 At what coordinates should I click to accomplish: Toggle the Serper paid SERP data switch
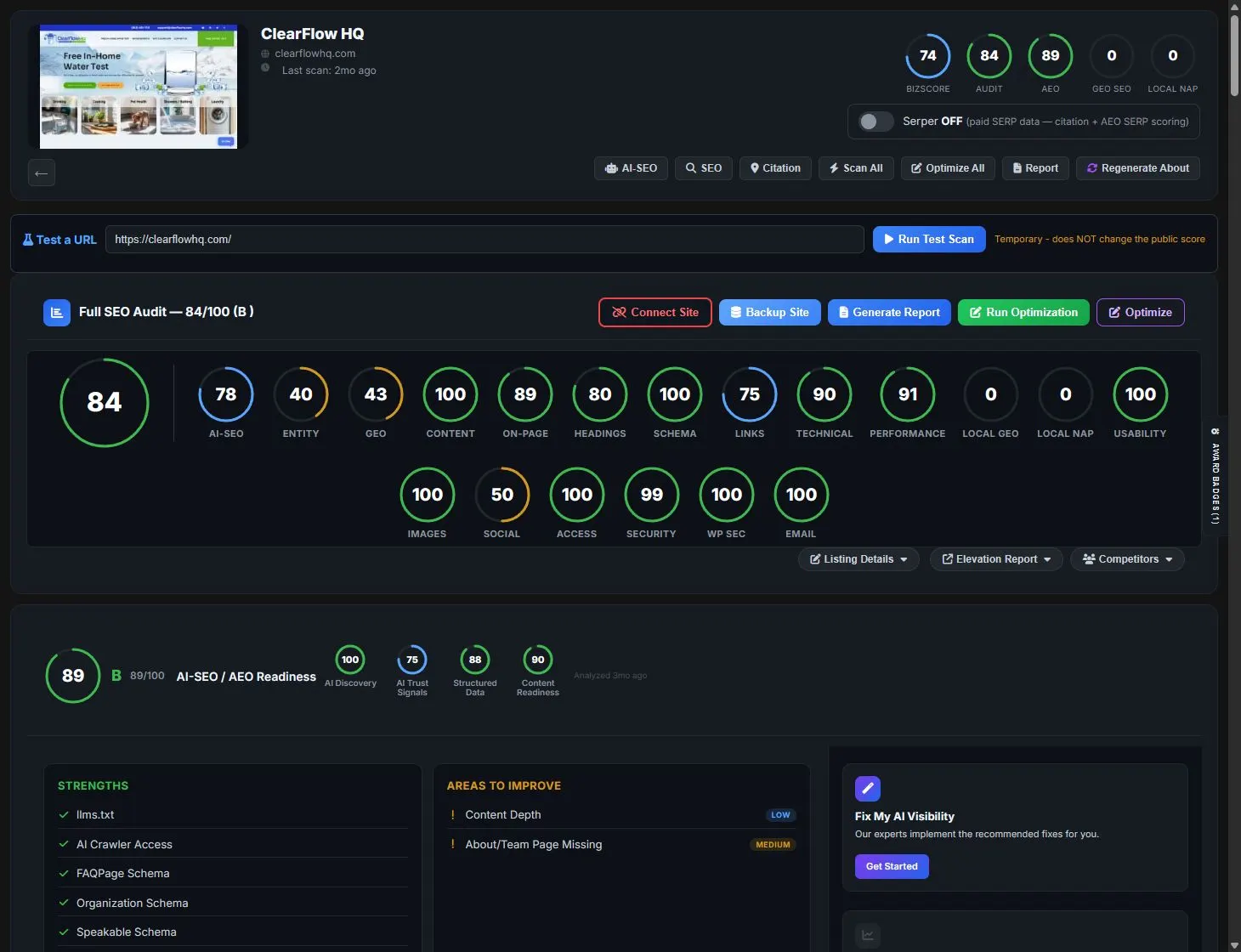coord(875,122)
